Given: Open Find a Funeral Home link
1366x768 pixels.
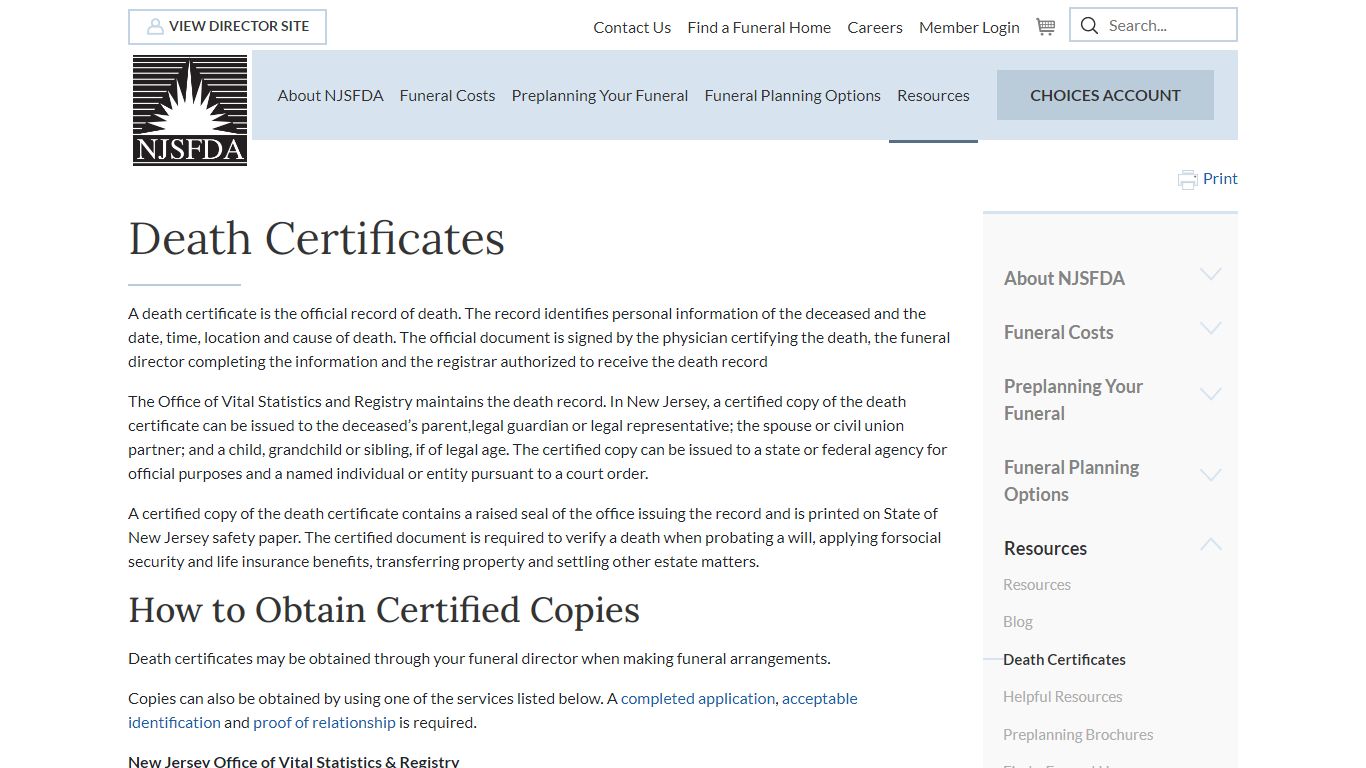Looking at the screenshot, I should pyautogui.click(x=759, y=27).
